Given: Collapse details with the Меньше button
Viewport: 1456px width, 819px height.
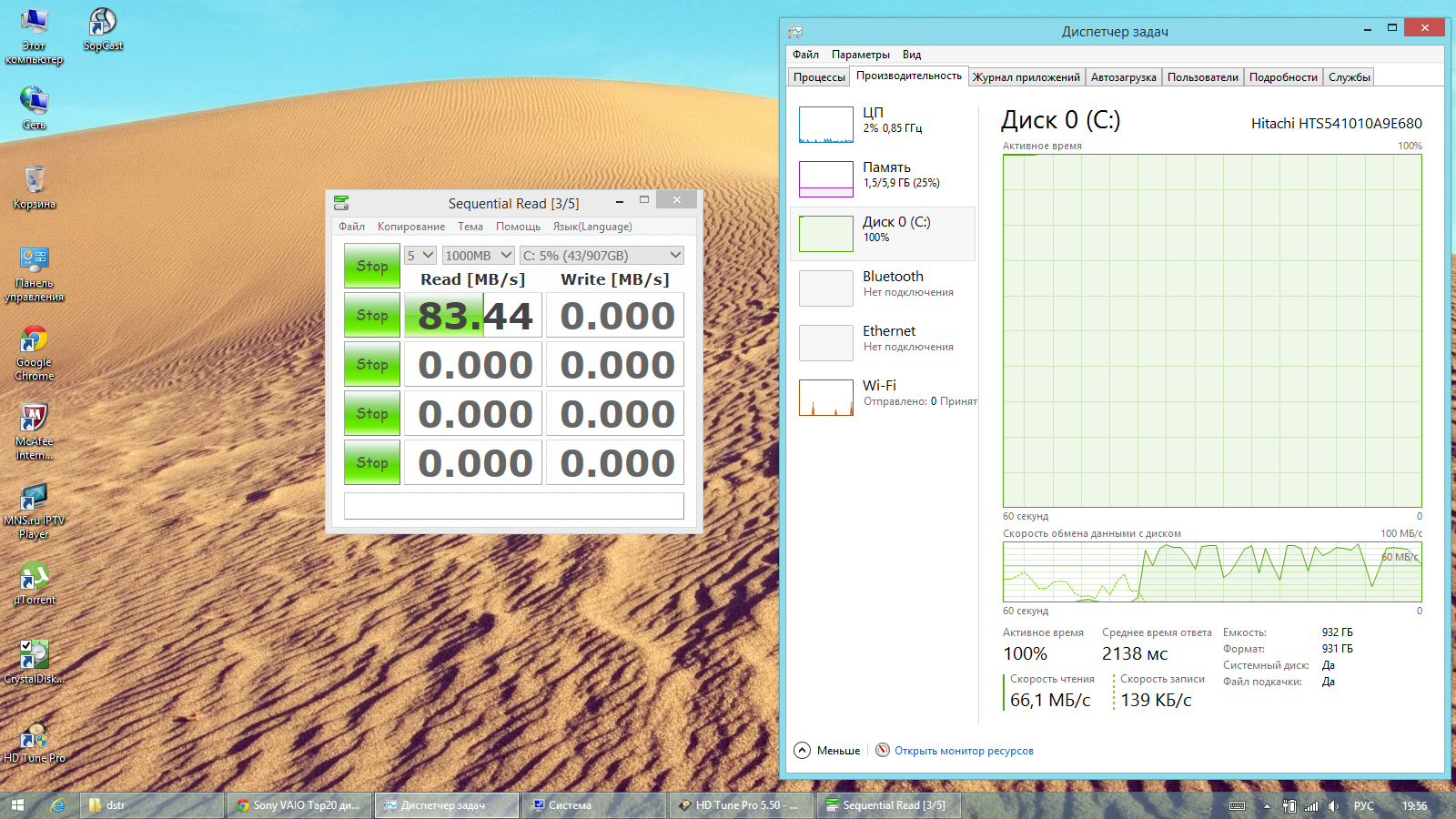Looking at the screenshot, I should click(827, 751).
